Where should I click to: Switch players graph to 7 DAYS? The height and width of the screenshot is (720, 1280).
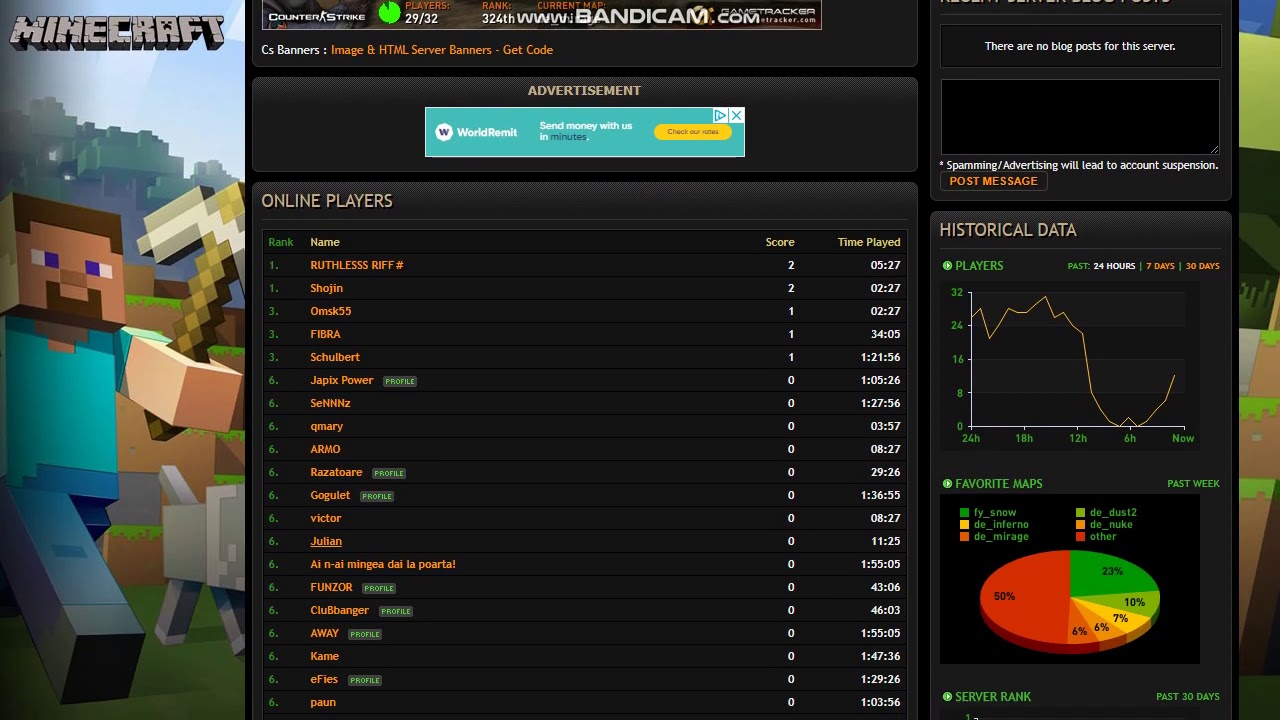[1160, 266]
